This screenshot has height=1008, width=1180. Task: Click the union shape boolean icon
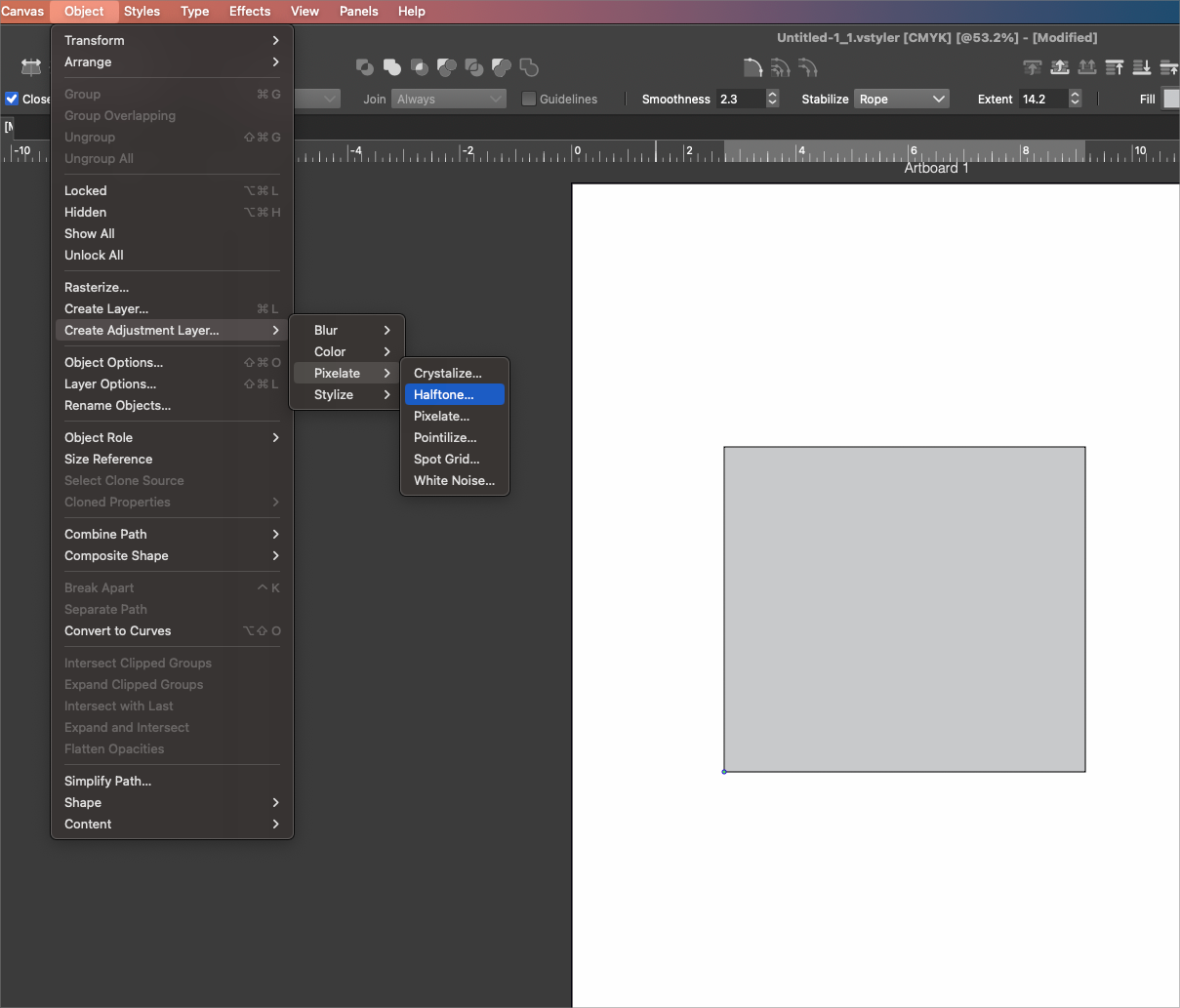392,67
